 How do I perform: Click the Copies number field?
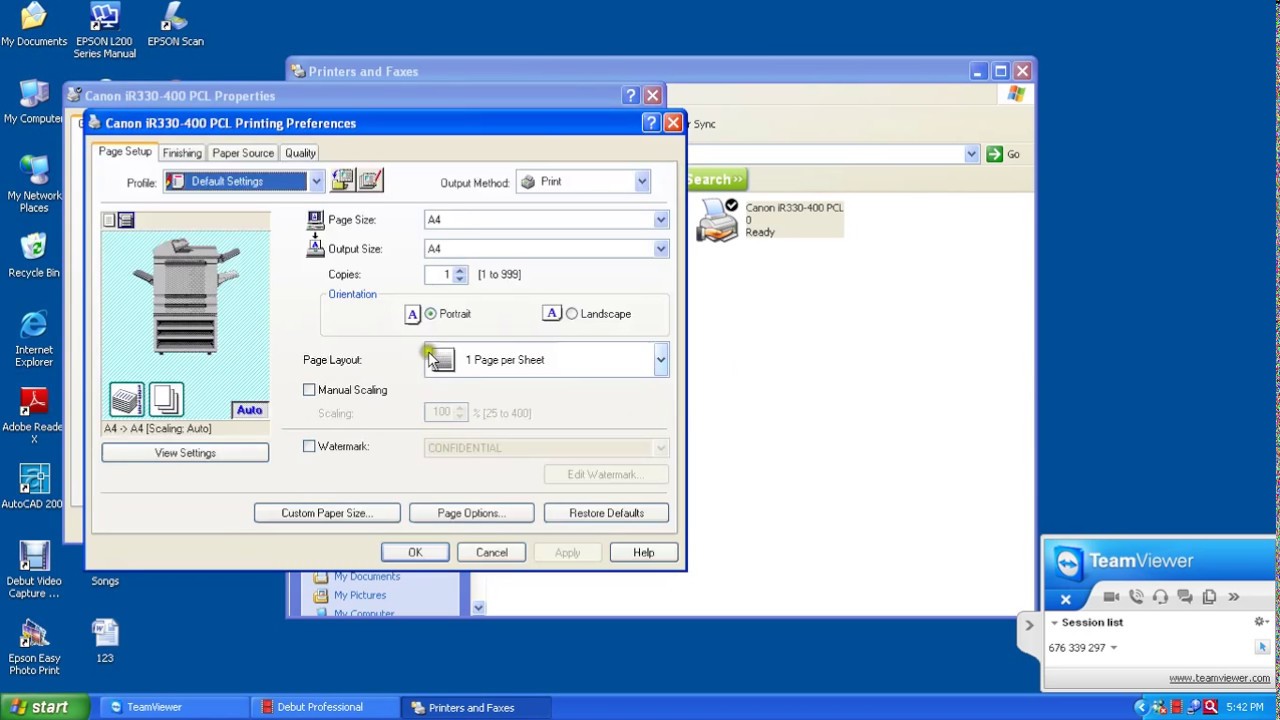(x=439, y=274)
